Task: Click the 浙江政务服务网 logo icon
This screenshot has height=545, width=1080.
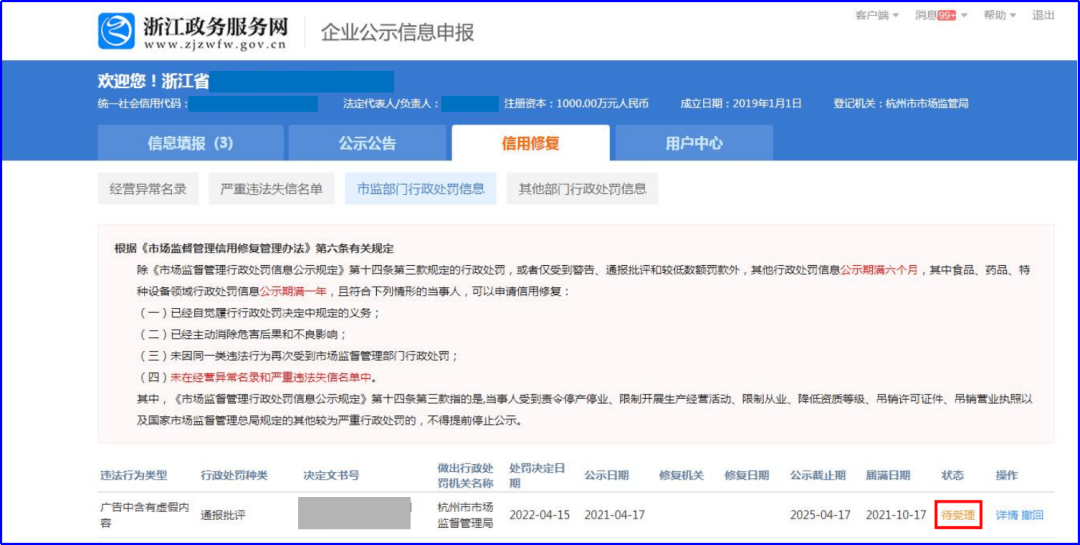Action: click(x=116, y=31)
